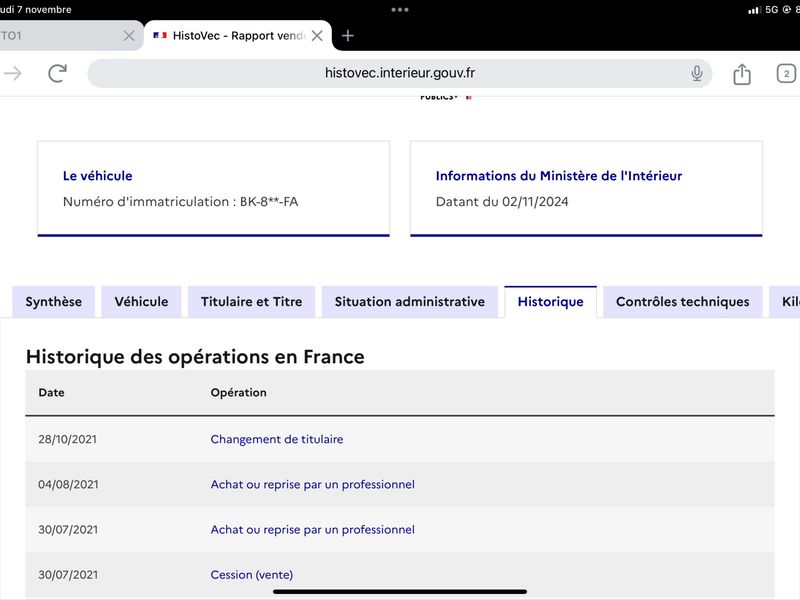The image size is (800, 600).
Task: Tap the three-dot multitasking indicator
Action: 399,9
